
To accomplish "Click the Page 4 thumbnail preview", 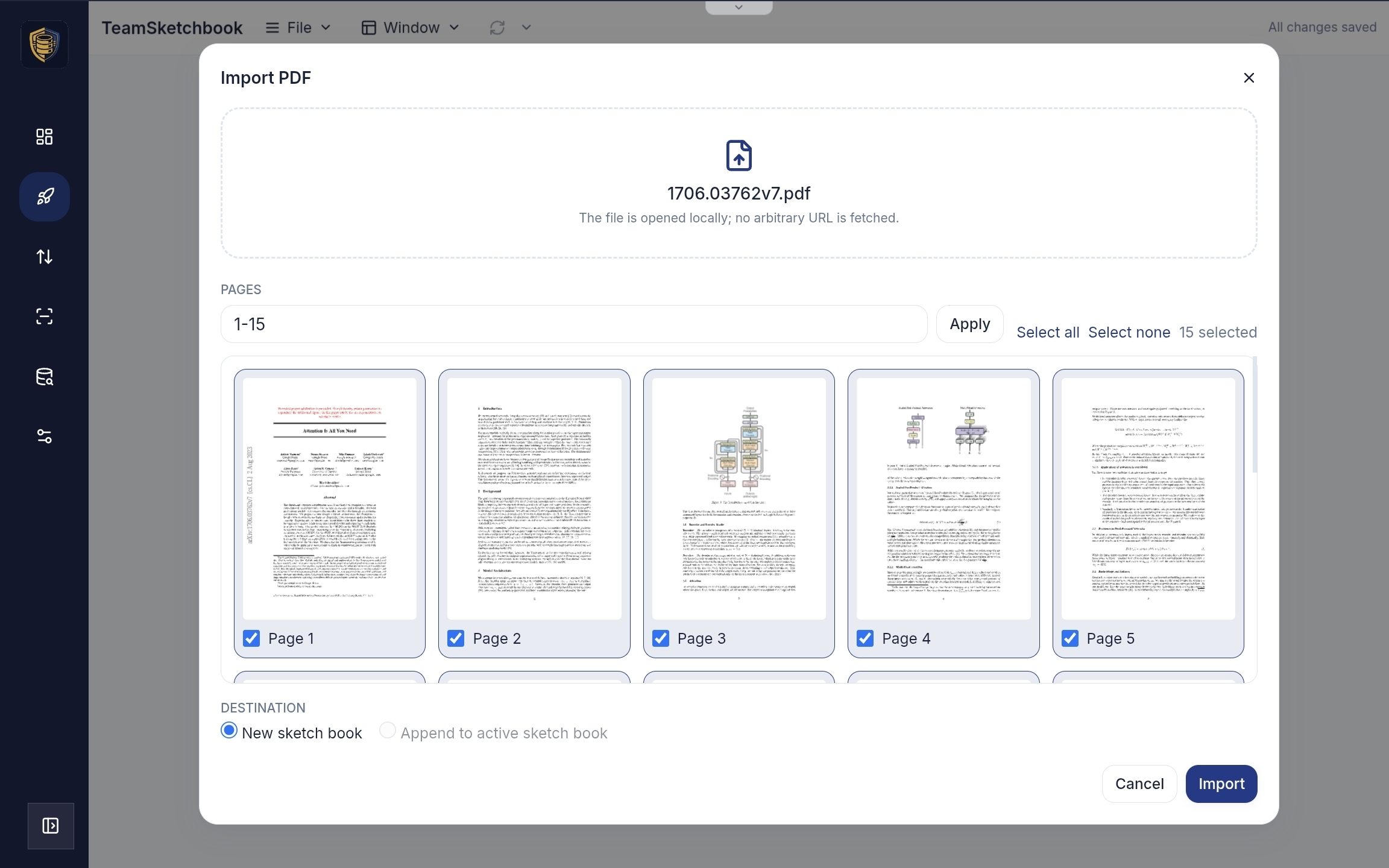I will coord(943,498).
